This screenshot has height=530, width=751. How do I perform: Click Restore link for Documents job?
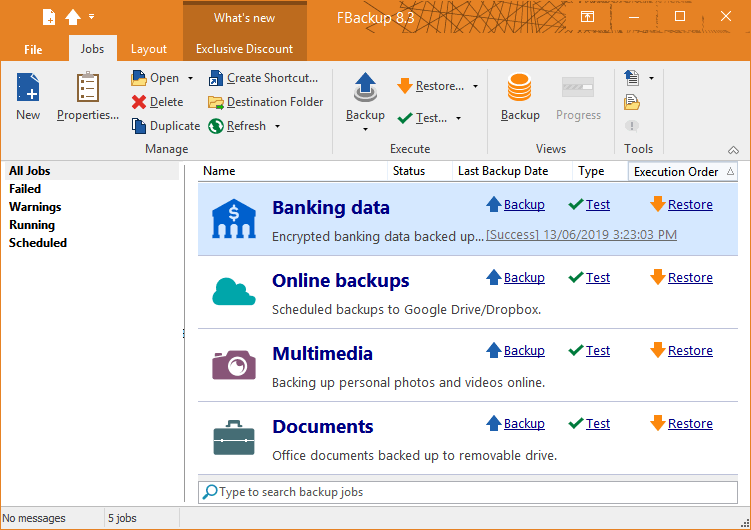click(x=690, y=424)
